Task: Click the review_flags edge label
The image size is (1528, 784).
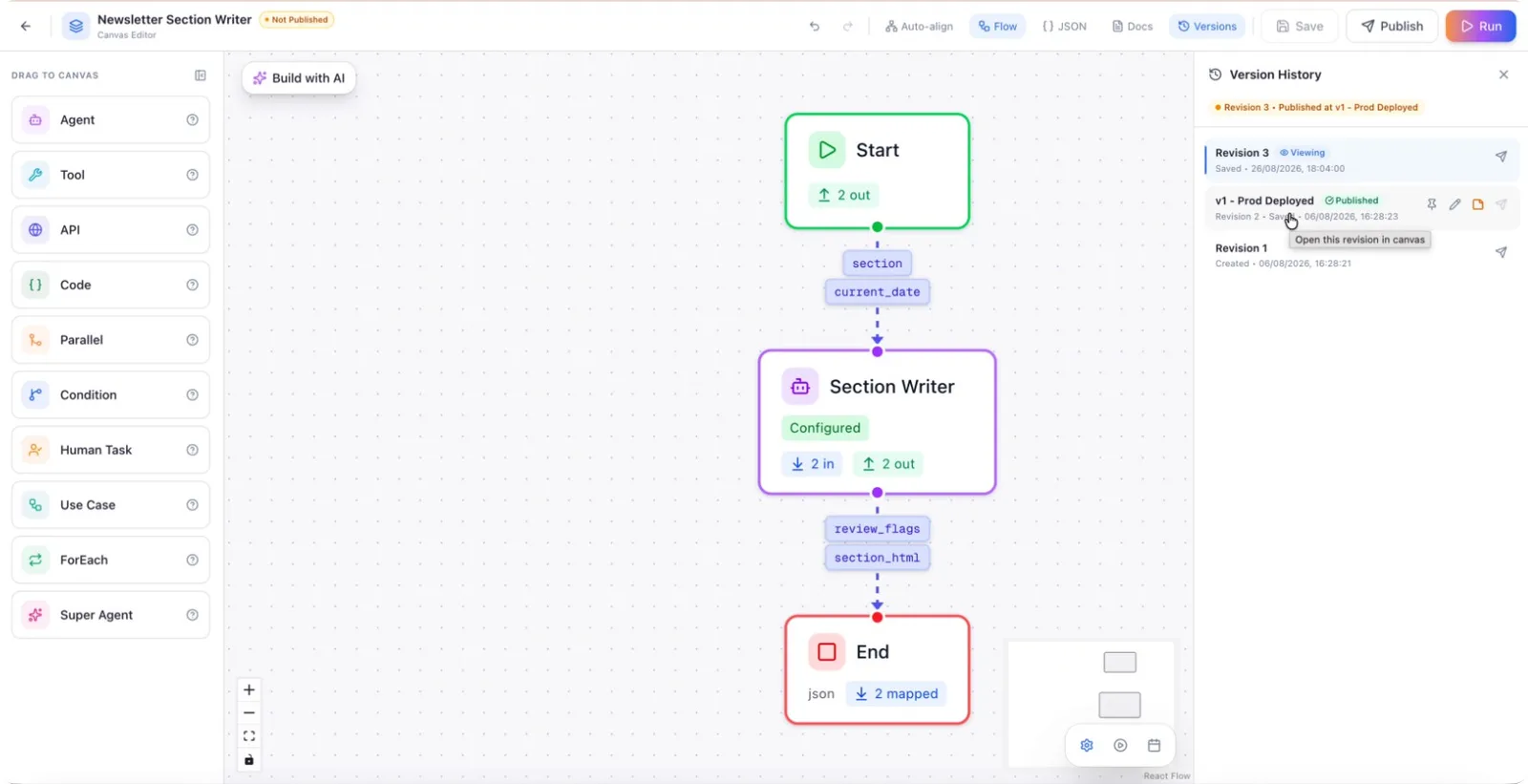Action: click(x=877, y=529)
